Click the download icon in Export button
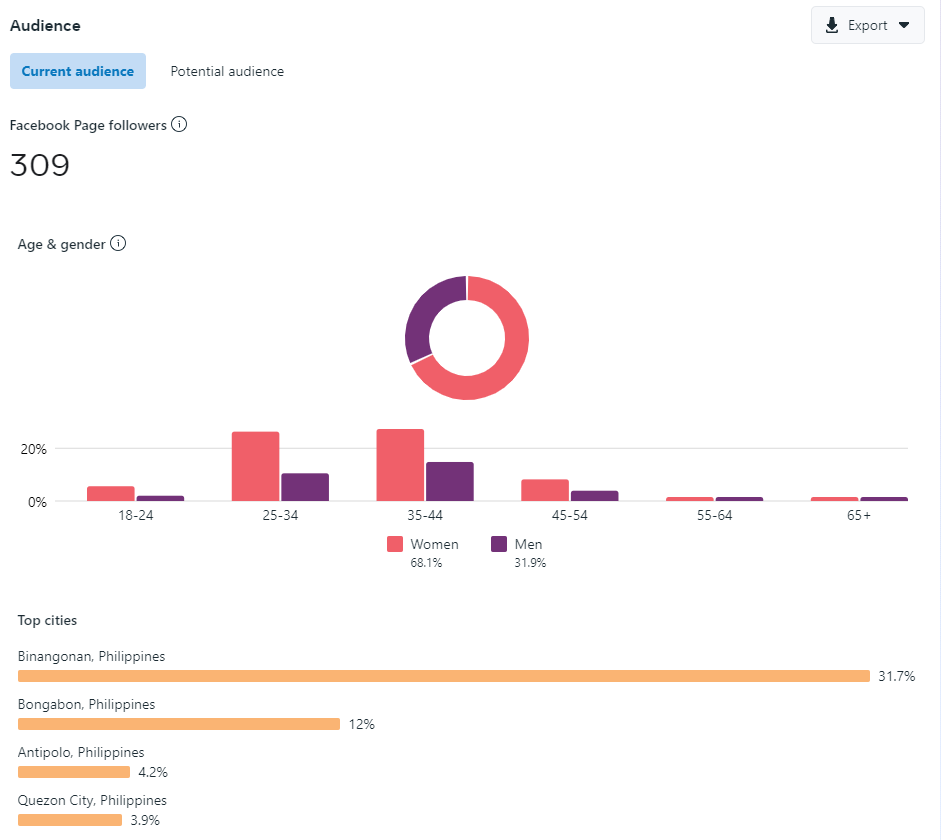This screenshot has width=941, height=840. (x=832, y=25)
